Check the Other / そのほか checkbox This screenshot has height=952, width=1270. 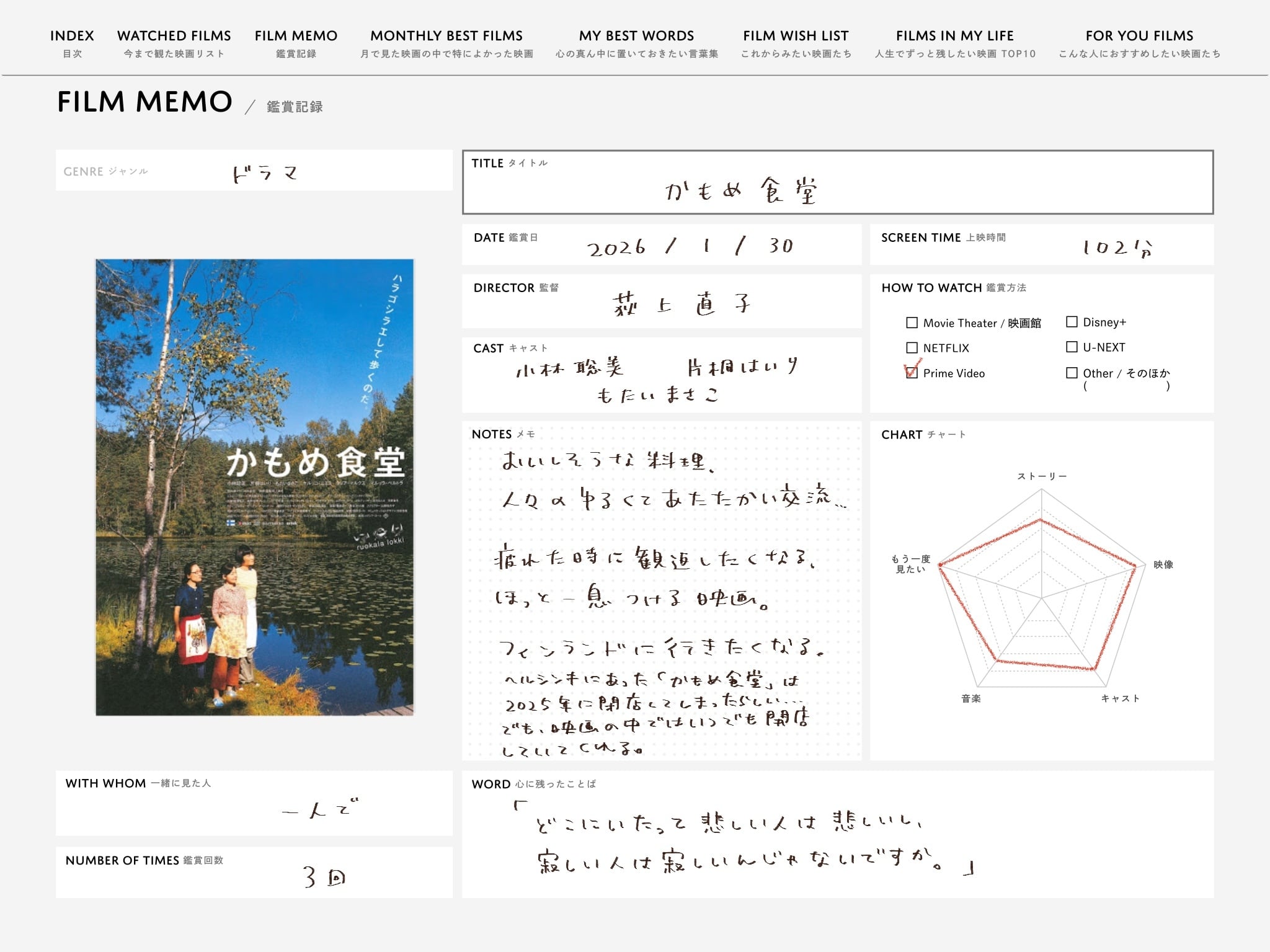click(1072, 373)
